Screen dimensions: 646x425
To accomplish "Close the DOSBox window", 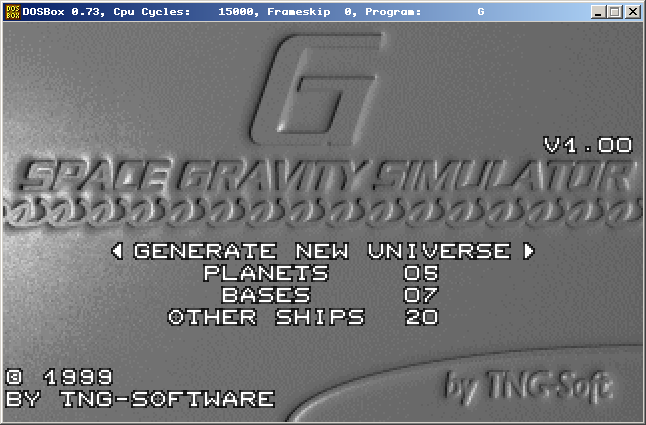I will coord(632,12).
